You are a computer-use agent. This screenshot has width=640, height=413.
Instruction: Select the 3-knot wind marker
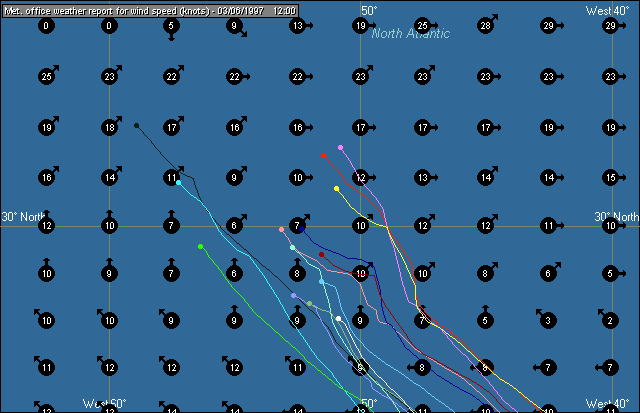[x=548, y=320]
